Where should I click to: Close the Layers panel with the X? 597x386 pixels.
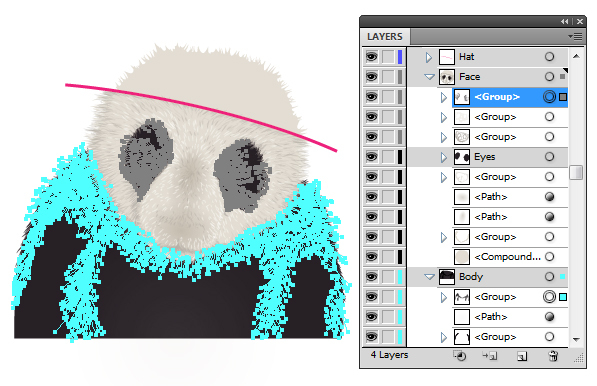click(579, 22)
